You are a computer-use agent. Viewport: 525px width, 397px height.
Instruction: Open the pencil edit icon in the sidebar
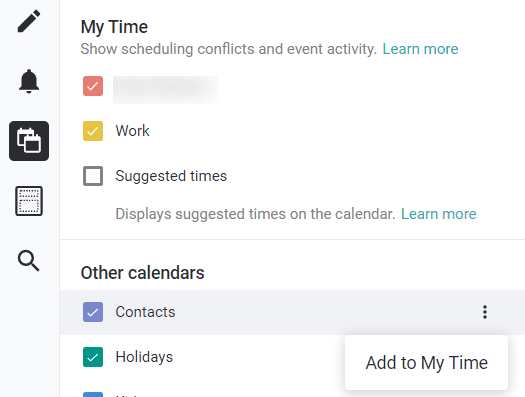point(29,21)
